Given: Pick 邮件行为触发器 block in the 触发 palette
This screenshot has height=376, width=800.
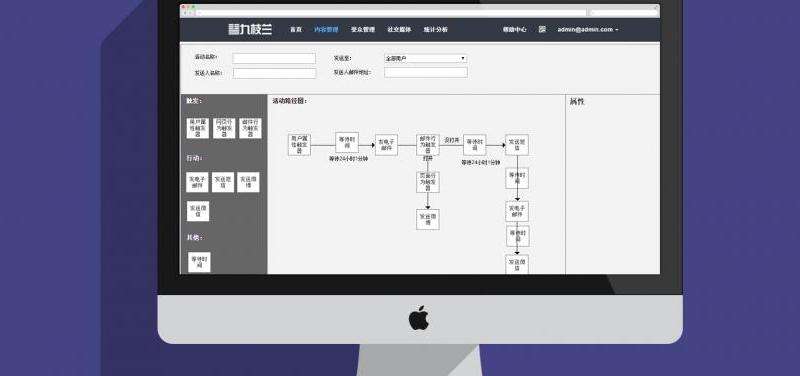Looking at the screenshot, I should (250, 128).
